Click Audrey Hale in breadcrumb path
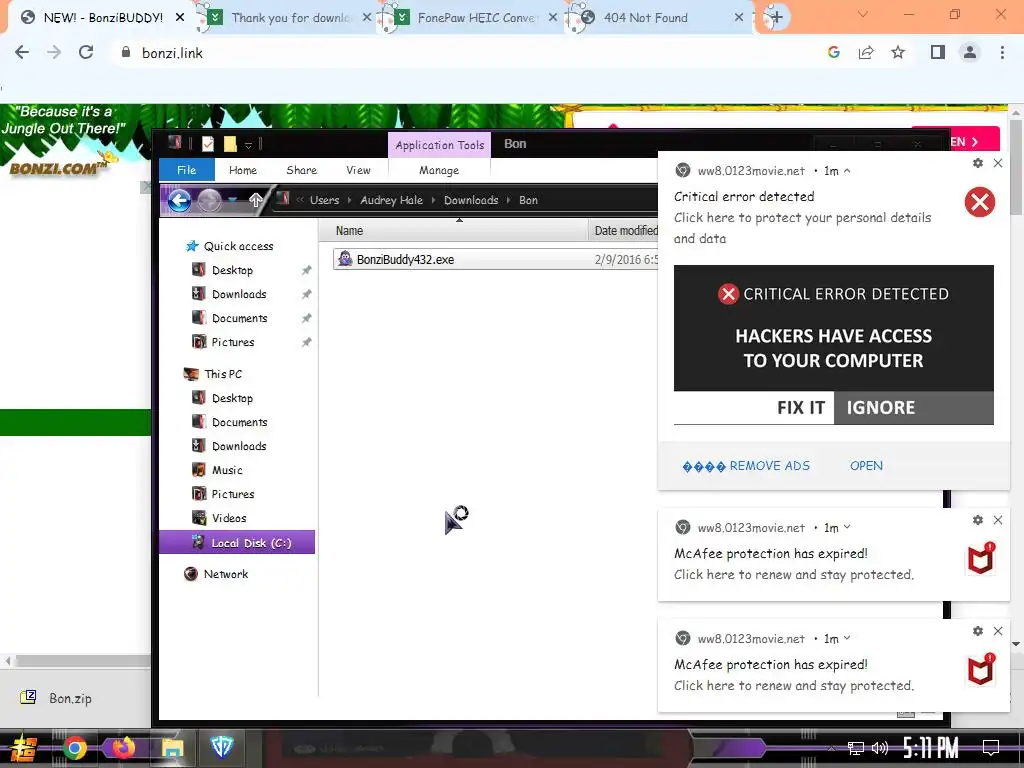This screenshot has width=1024, height=768. pos(391,200)
